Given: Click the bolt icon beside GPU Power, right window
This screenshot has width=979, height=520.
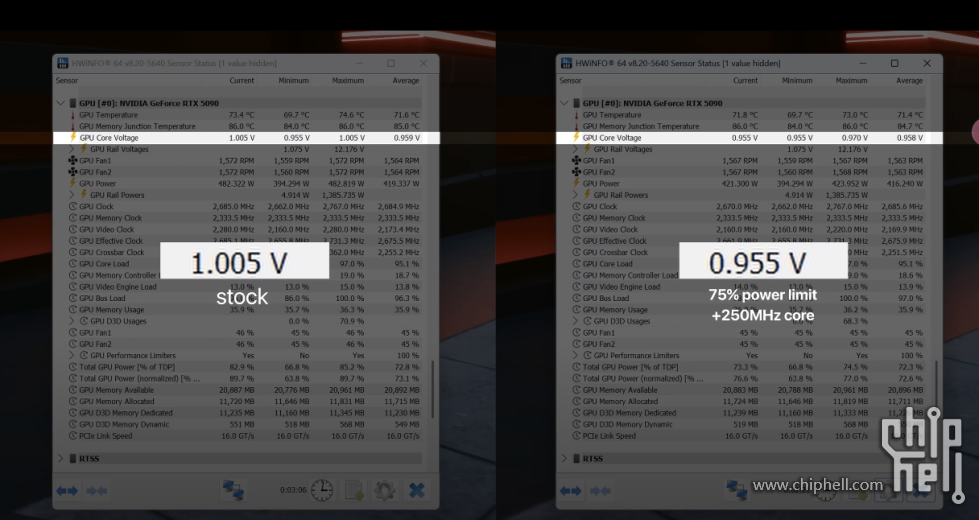Looking at the screenshot, I should (576, 184).
